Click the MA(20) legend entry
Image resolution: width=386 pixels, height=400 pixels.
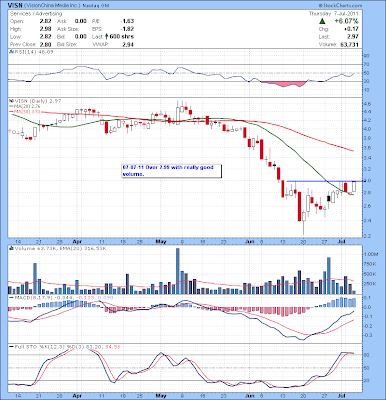[x=25, y=106]
